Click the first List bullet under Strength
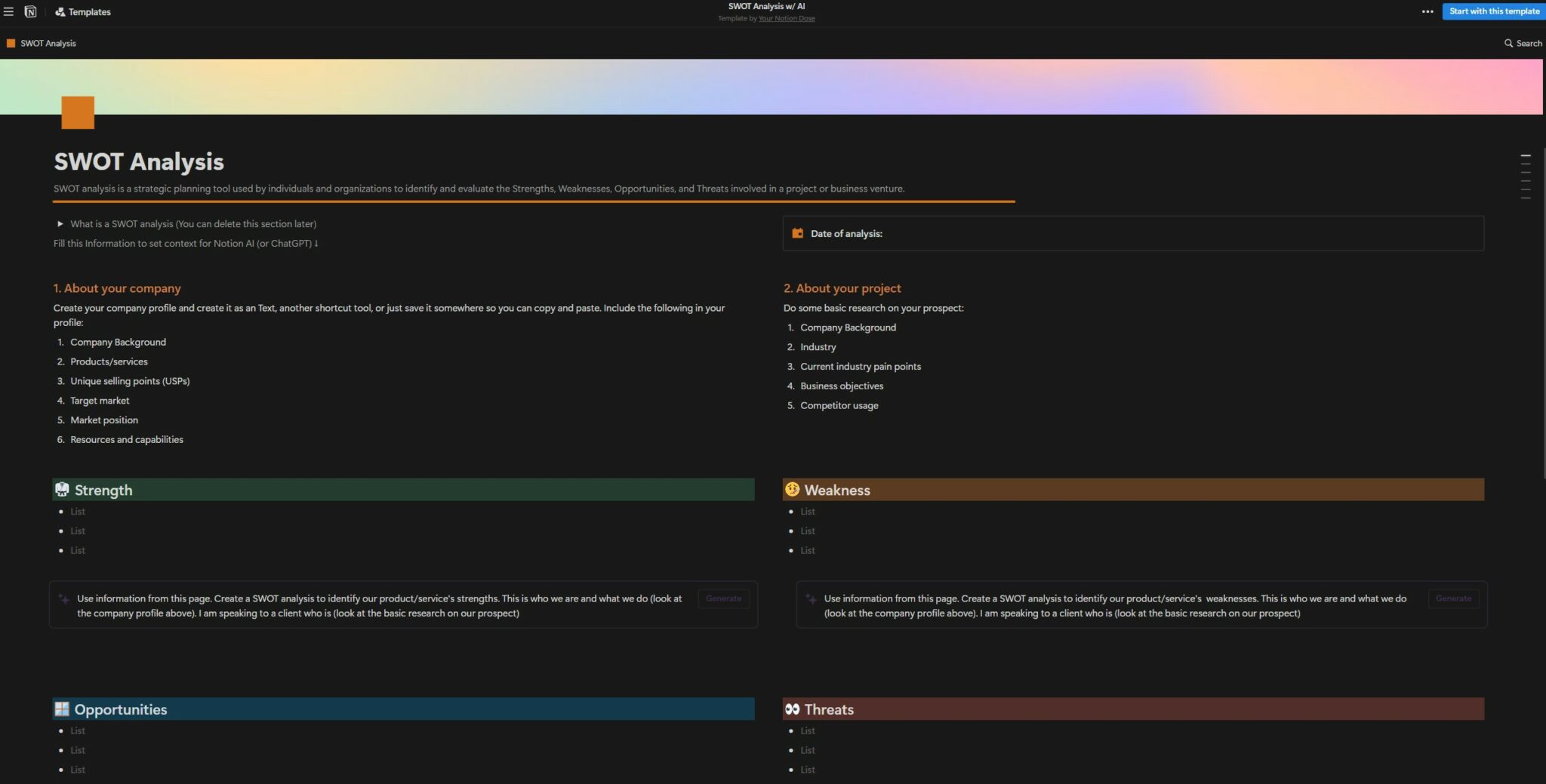The height and width of the screenshot is (784, 1546). [78, 512]
